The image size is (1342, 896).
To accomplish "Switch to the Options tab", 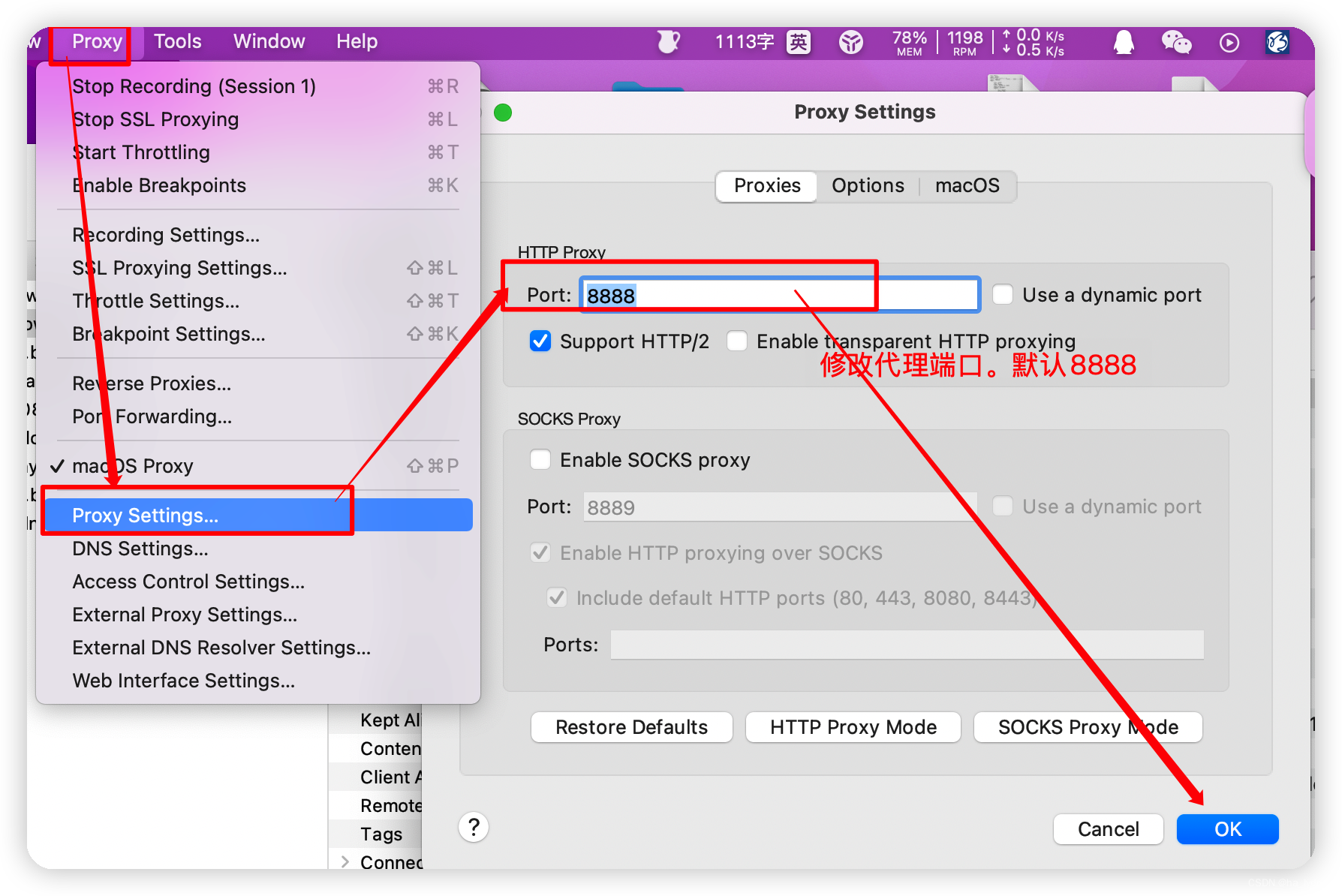I will [868, 186].
